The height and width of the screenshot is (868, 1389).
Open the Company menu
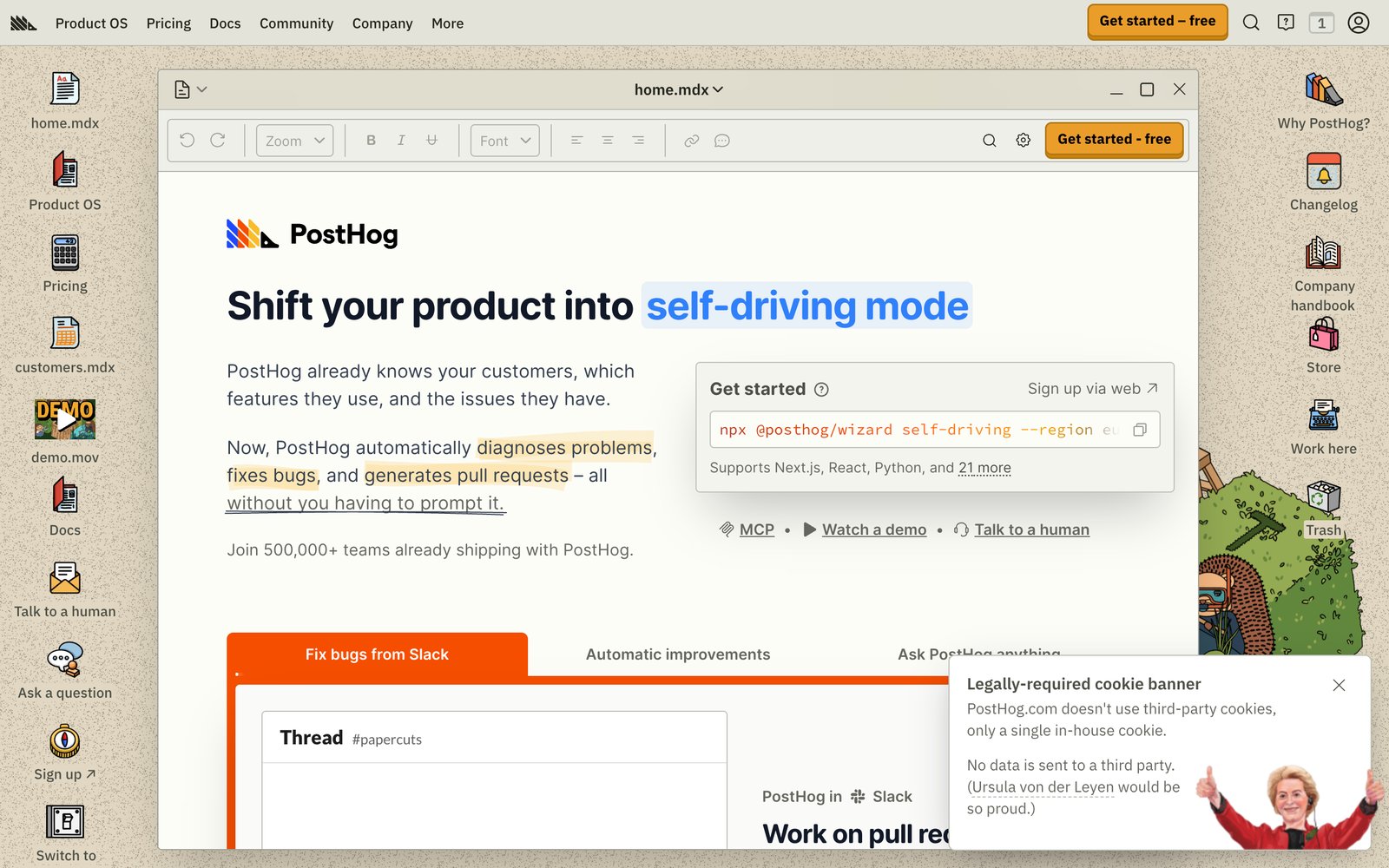(382, 23)
